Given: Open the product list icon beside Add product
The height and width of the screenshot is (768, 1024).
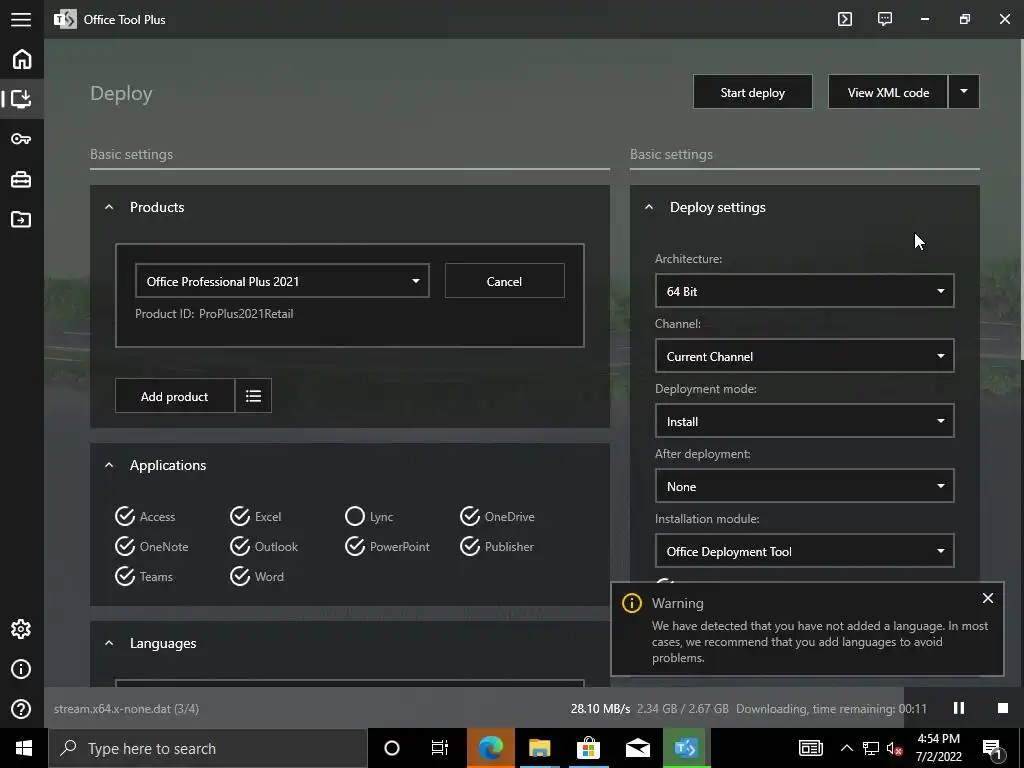Looking at the screenshot, I should (x=253, y=396).
